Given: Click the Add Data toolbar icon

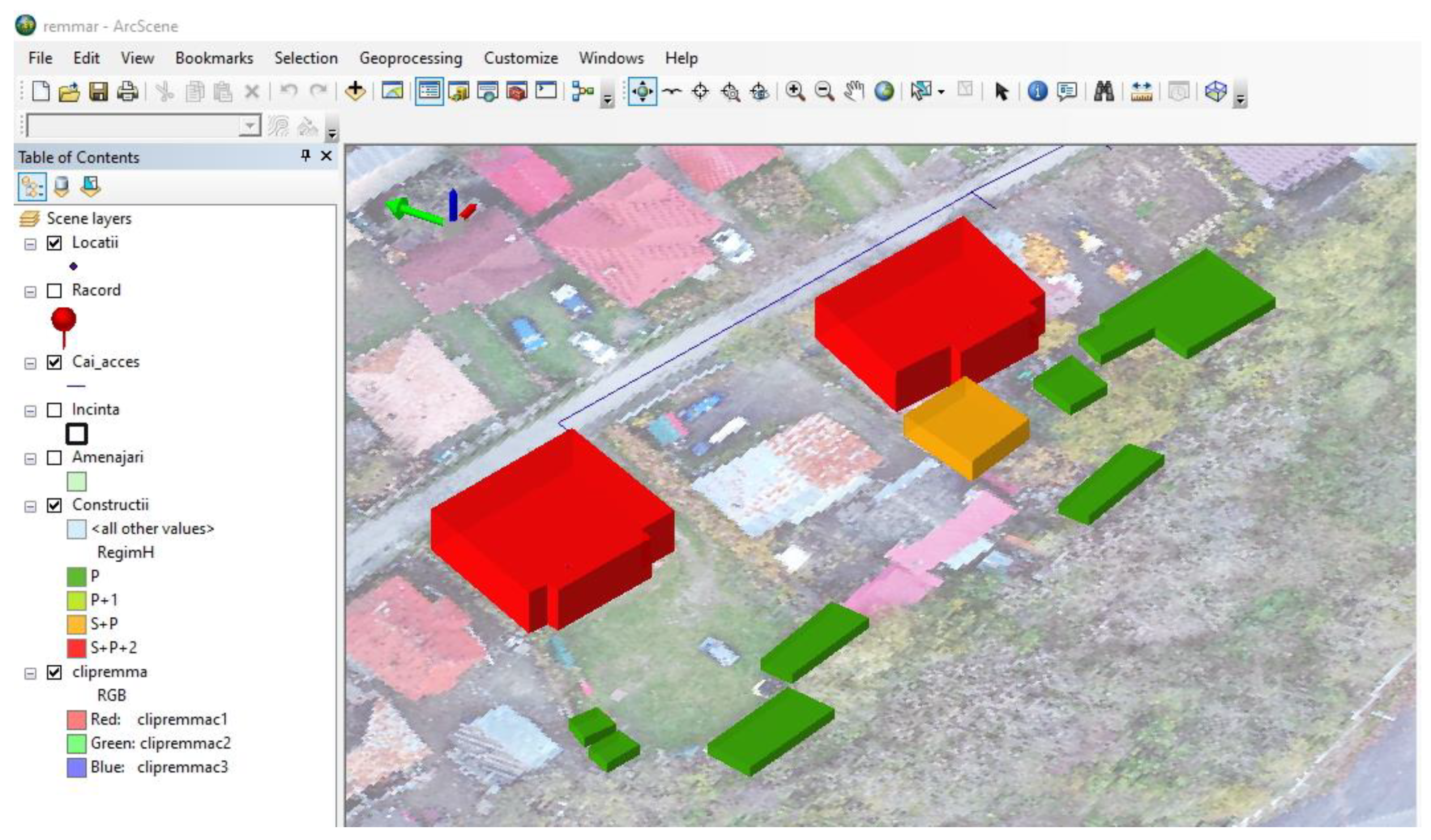Looking at the screenshot, I should click(355, 91).
